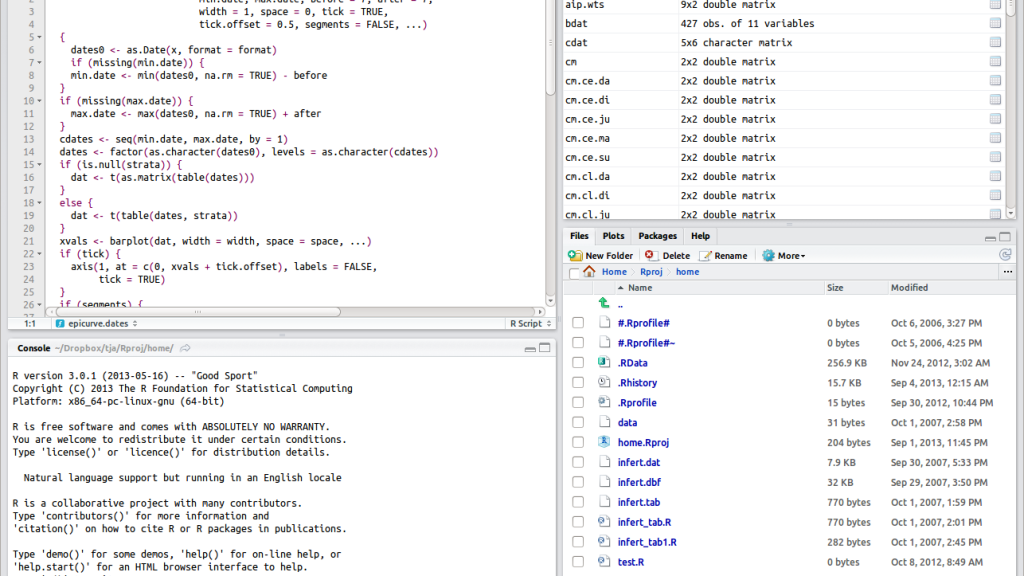
Task: Click the infert_tab1.R script icon
Action: click(x=604, y=541)
